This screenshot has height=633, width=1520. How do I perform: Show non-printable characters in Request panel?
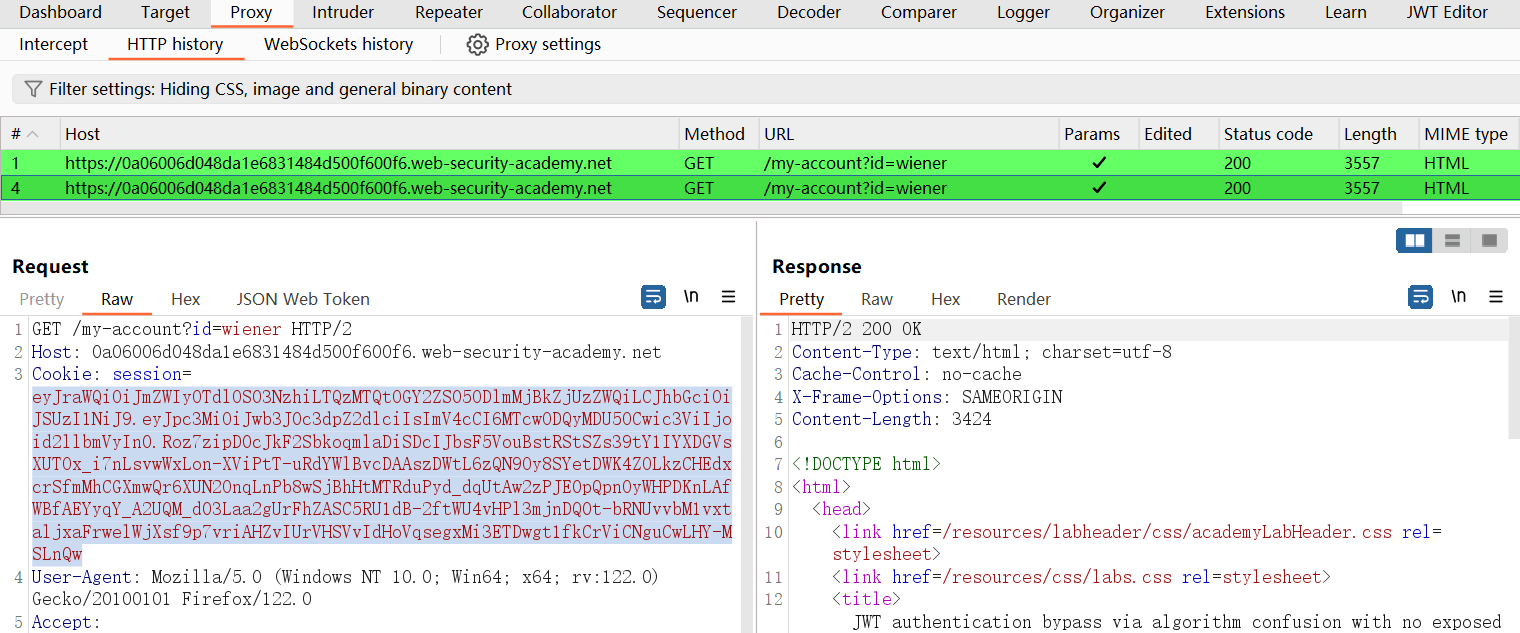[691, 297]
